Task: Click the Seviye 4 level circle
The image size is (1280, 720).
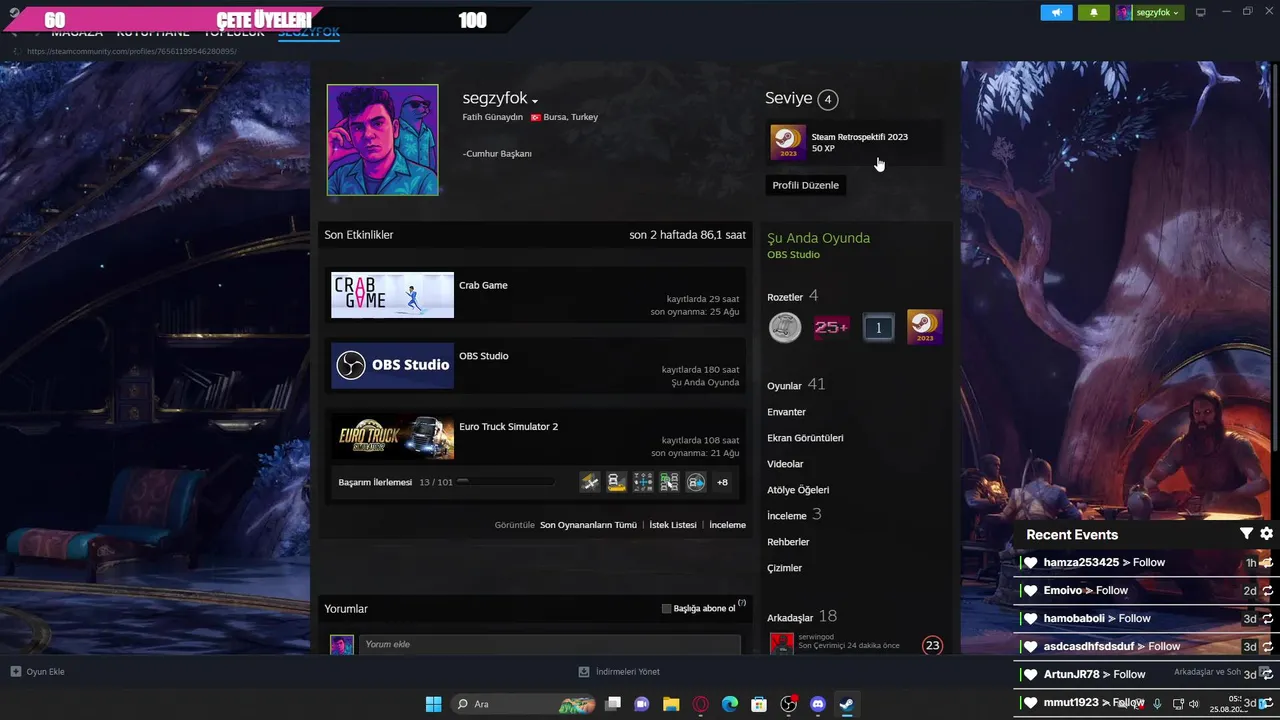Action: pos(827,99)
